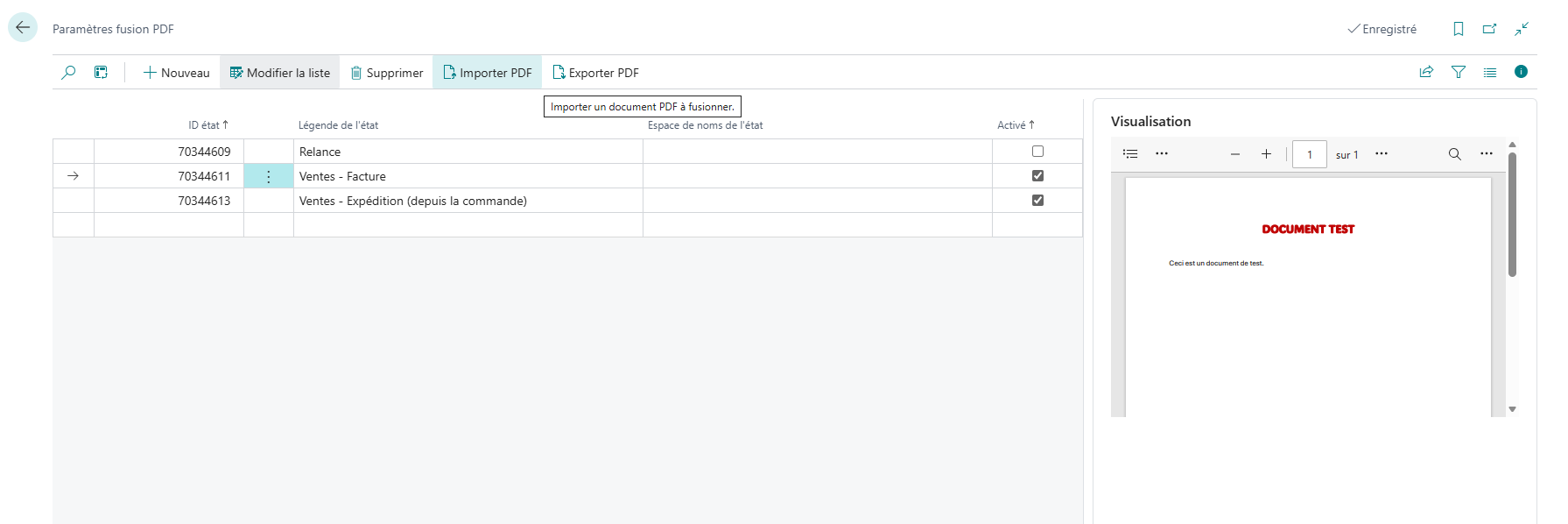Click the row selector arrow for 70344611

click(74, 176)
